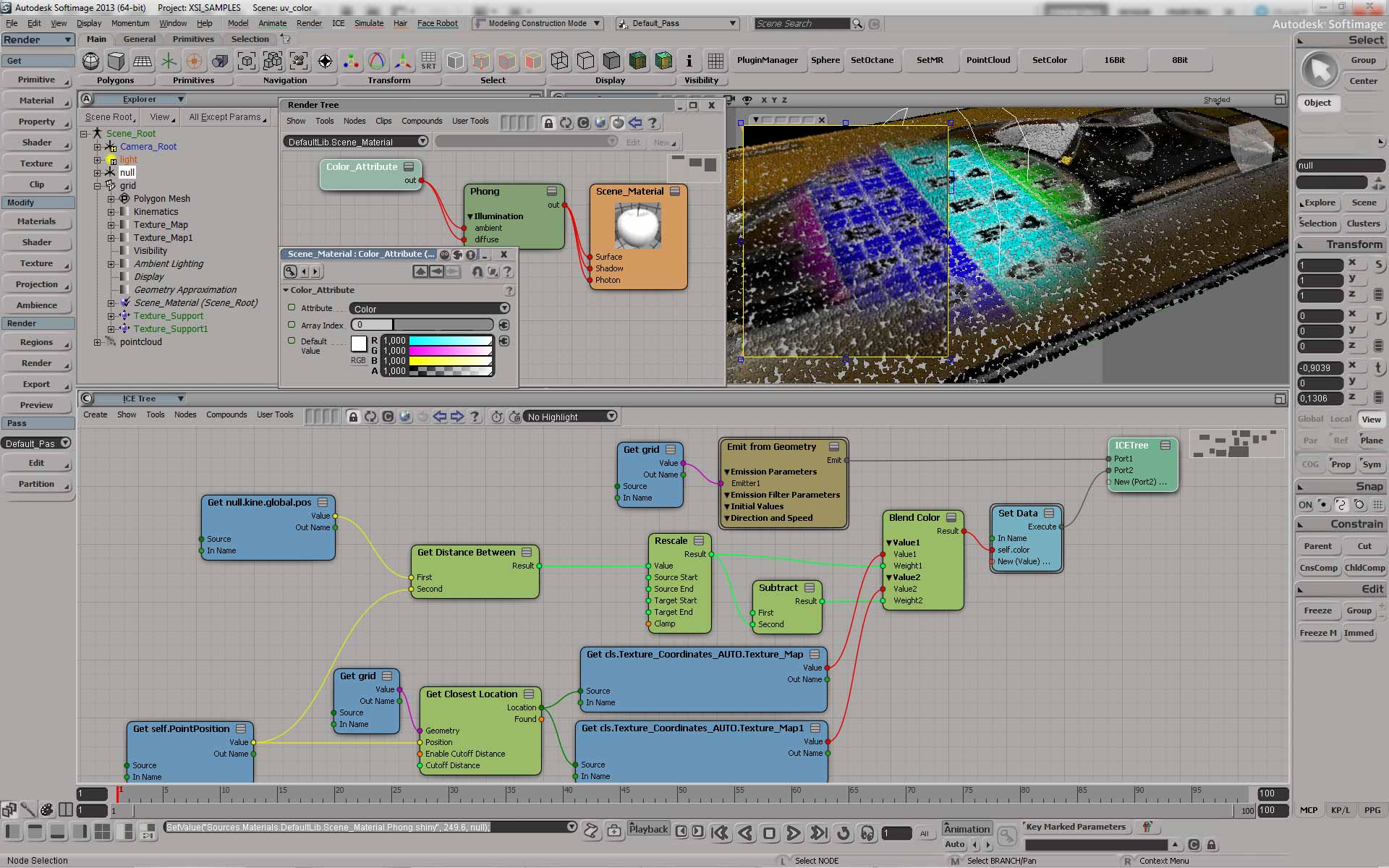The height and width of the screenshot is (868, 1389).
Task: Click the select arrow tool icon
Action: [1320, 71]
